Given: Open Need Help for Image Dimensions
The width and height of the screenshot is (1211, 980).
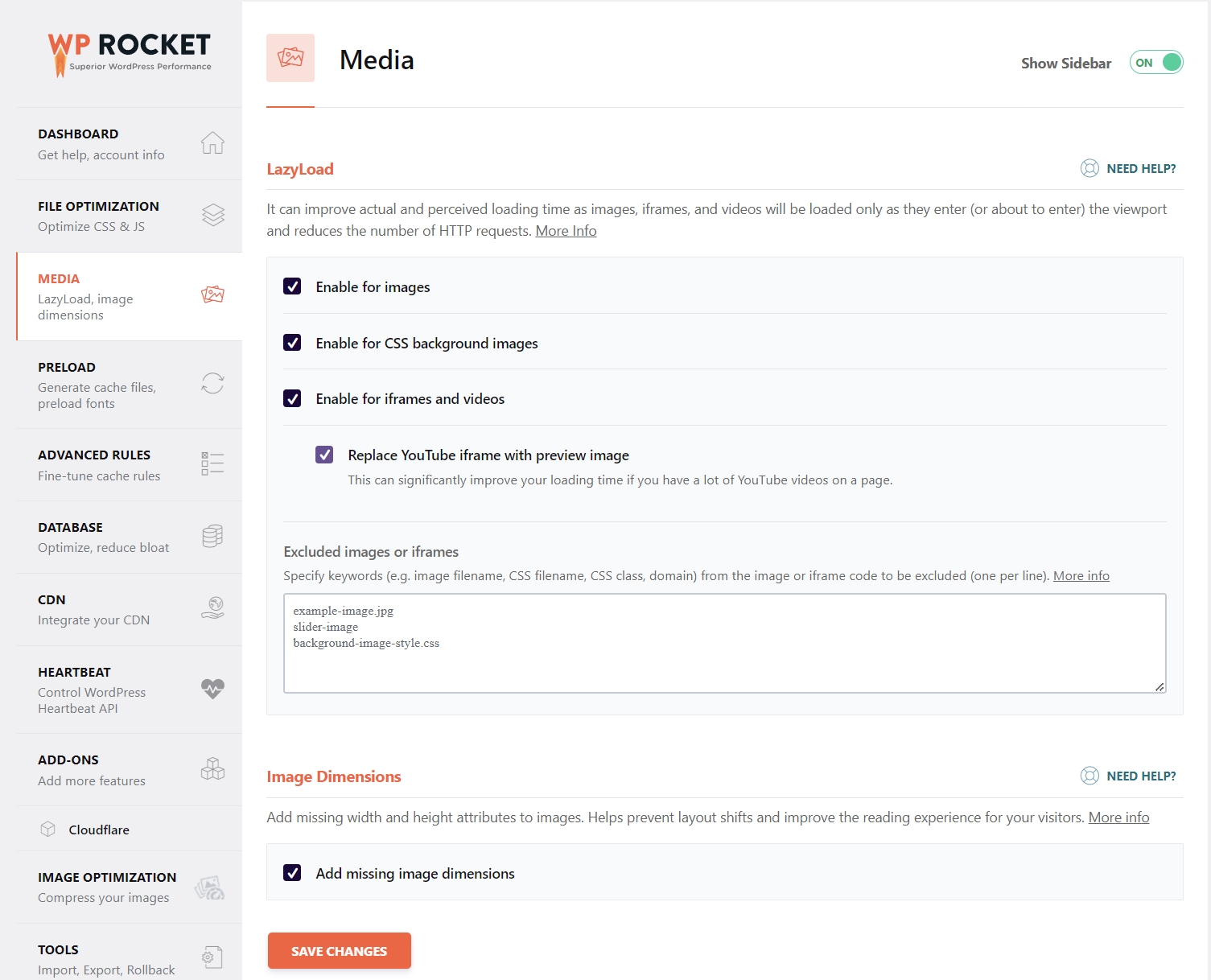Looking at the screenshot, I should coord(1128,776).
